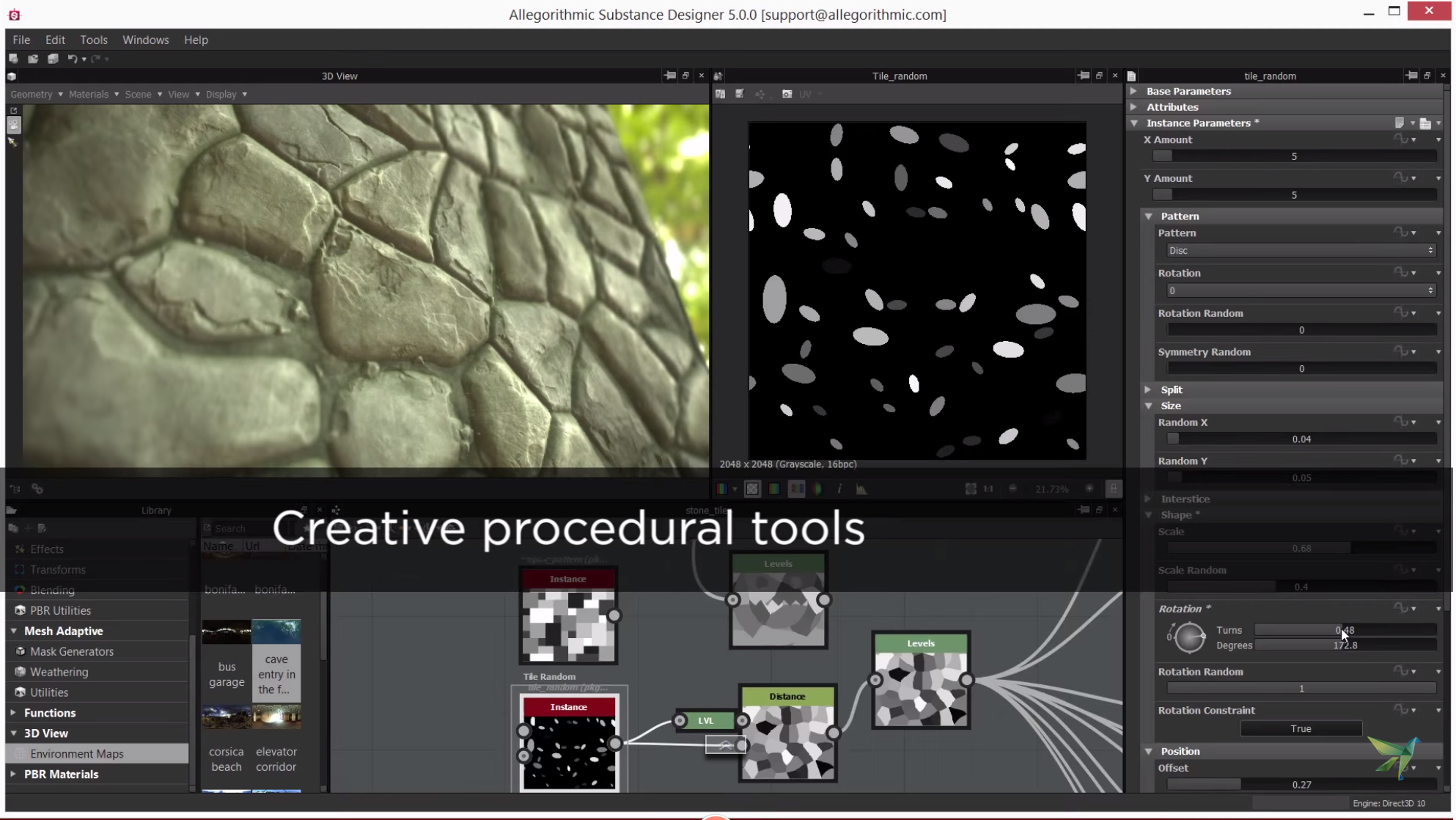Click the 1:1 zoom icon in 2D view

pyautogui.click(x=988, y=489)
